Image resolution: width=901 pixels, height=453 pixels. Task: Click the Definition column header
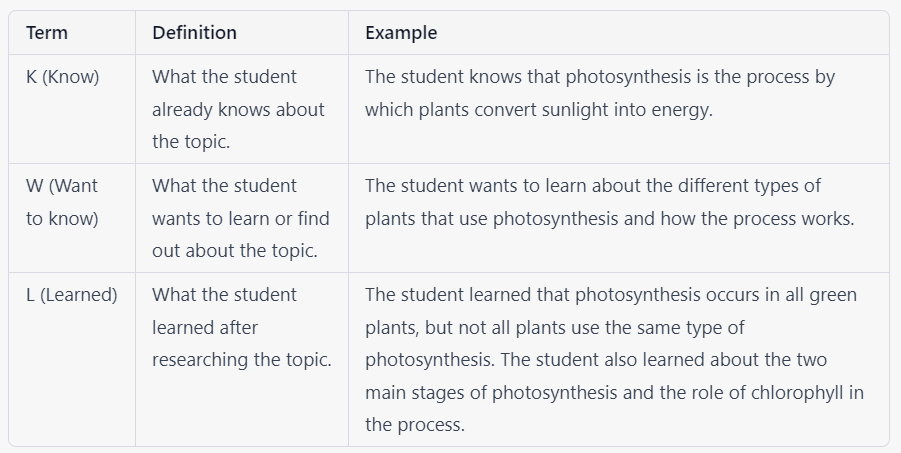(x=194, y=33)
